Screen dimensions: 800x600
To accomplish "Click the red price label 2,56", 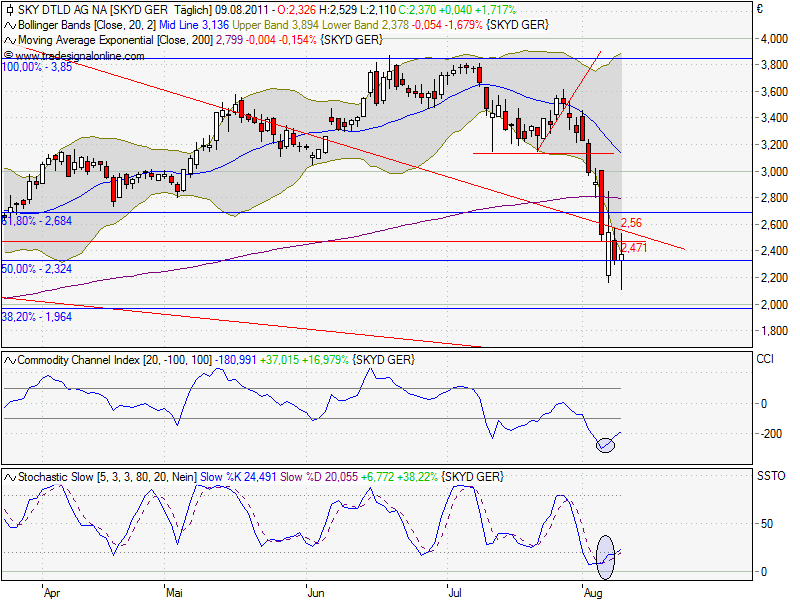I will (x=631, y=223).
